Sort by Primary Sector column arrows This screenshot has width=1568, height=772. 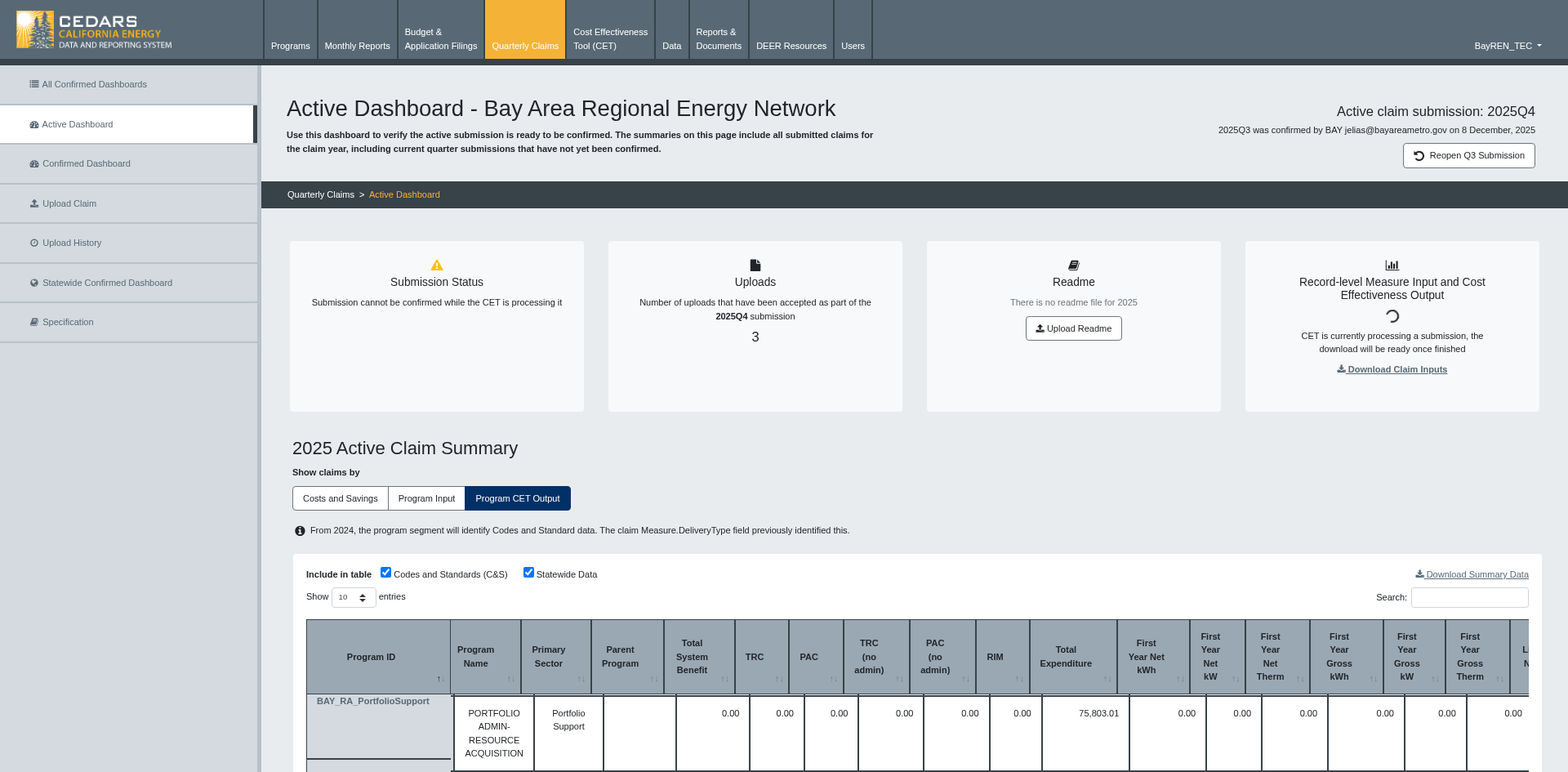[x=581, y=680]
